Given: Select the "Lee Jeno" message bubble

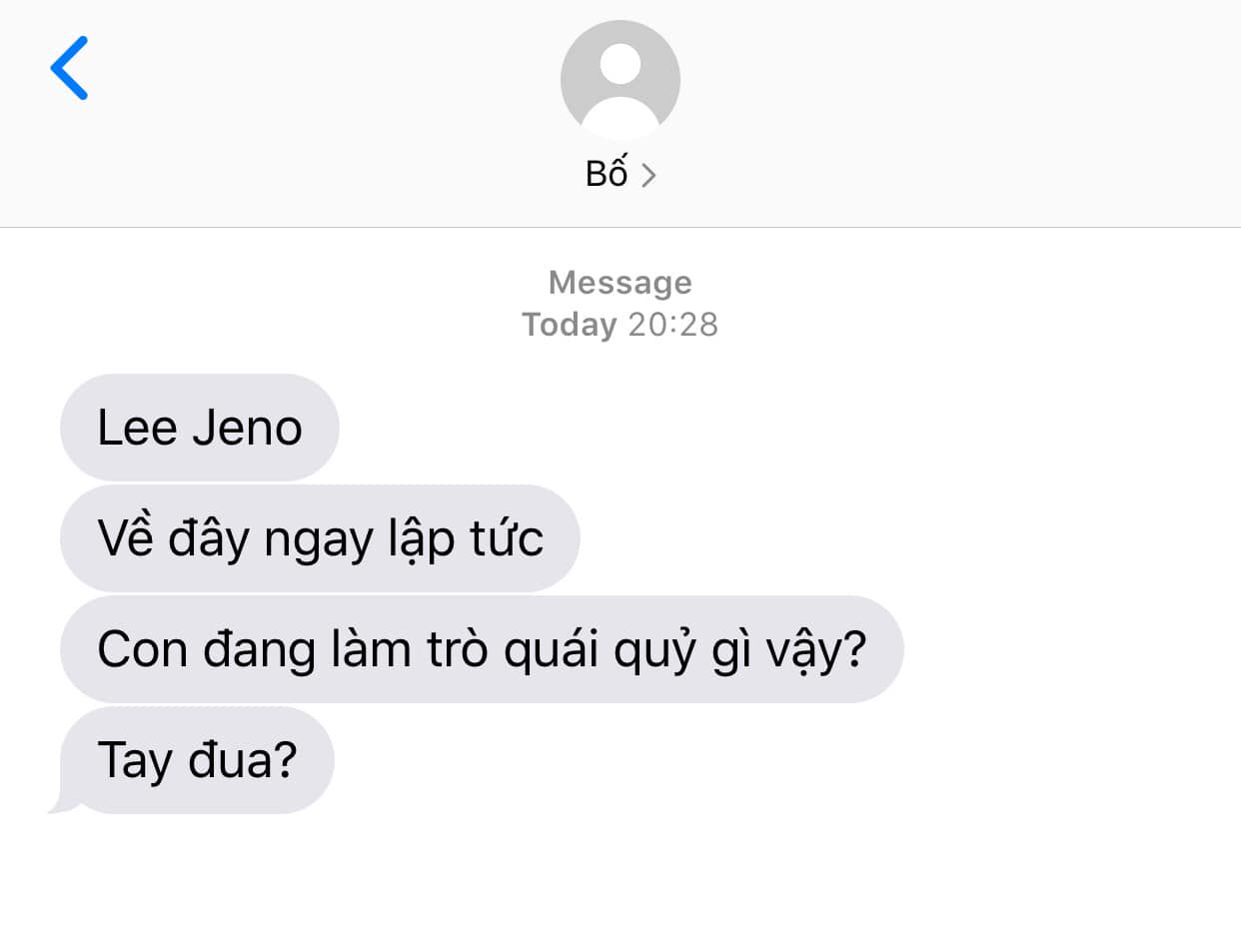Looking at the screenshot, I should click(200, 428).
